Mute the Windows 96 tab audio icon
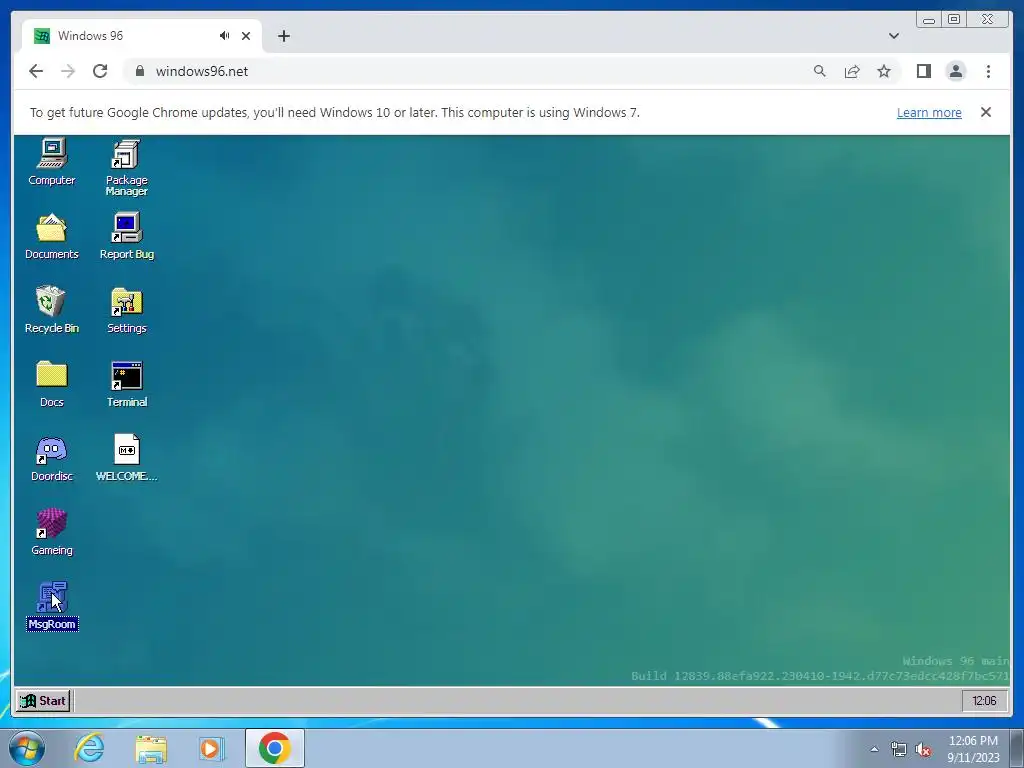1024x768 pixels. (x=225, y=36)
